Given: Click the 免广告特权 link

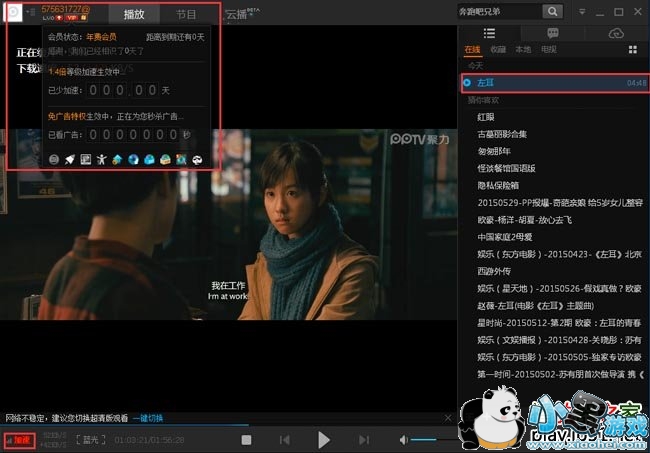Looking at the screenshot, I should pos(67,116).
